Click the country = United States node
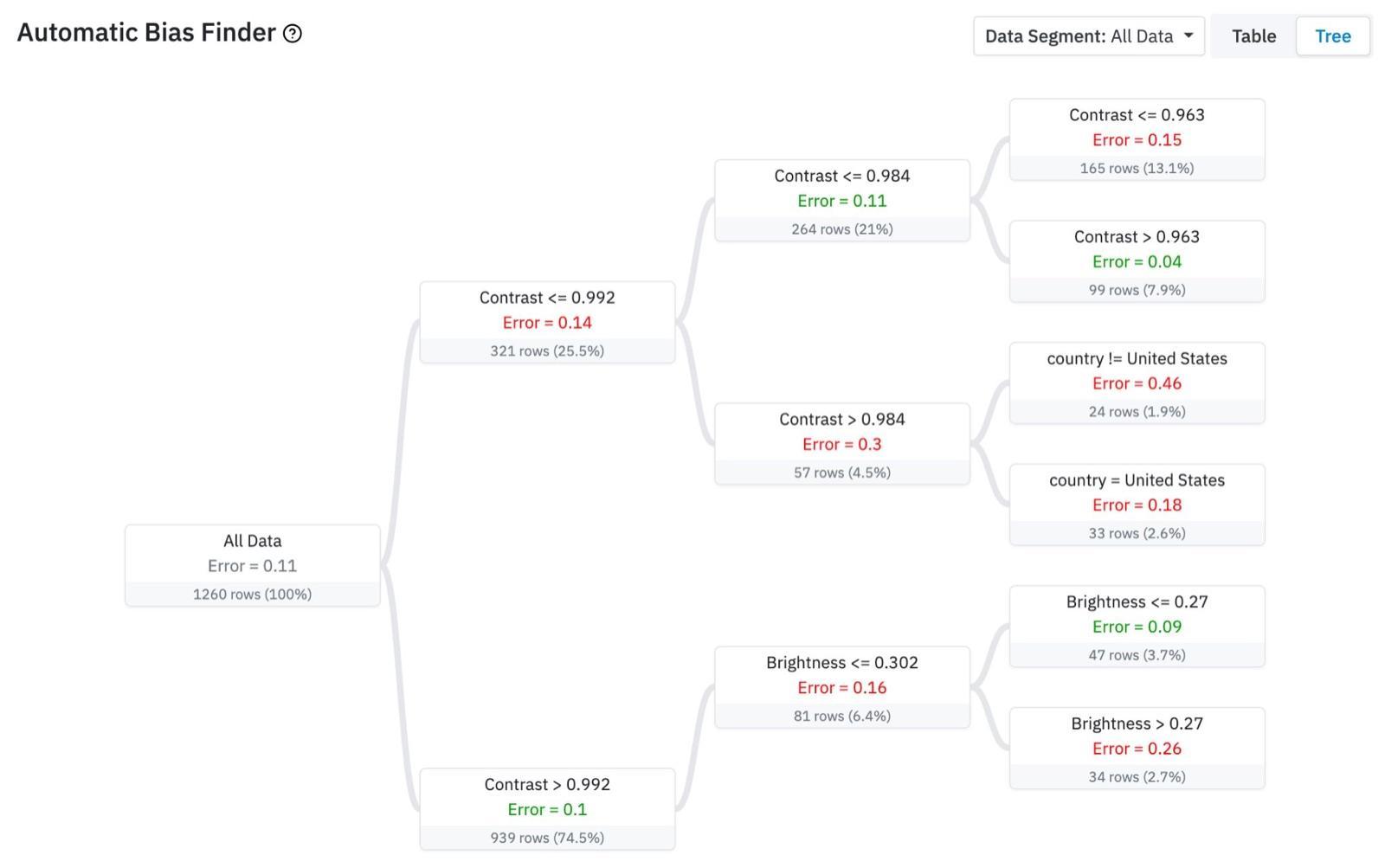This screenshot has width=1385, height=868. pyautogui.click(x=1137, y=505)
